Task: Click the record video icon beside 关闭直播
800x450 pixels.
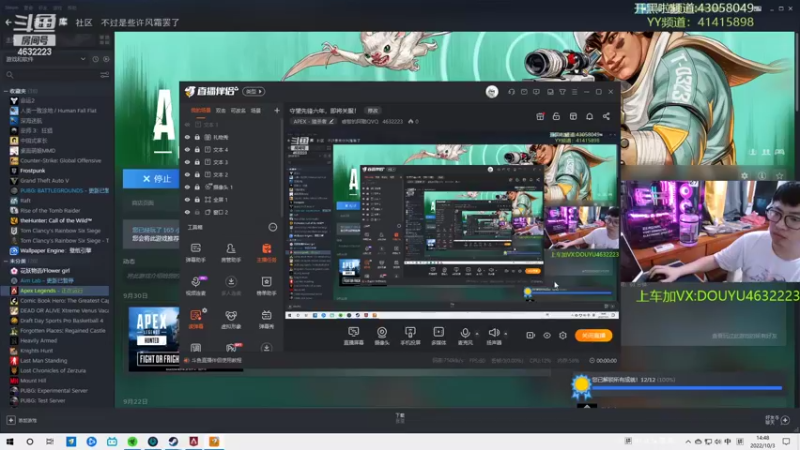Action: pyautogui.click(x=530, y=335)
